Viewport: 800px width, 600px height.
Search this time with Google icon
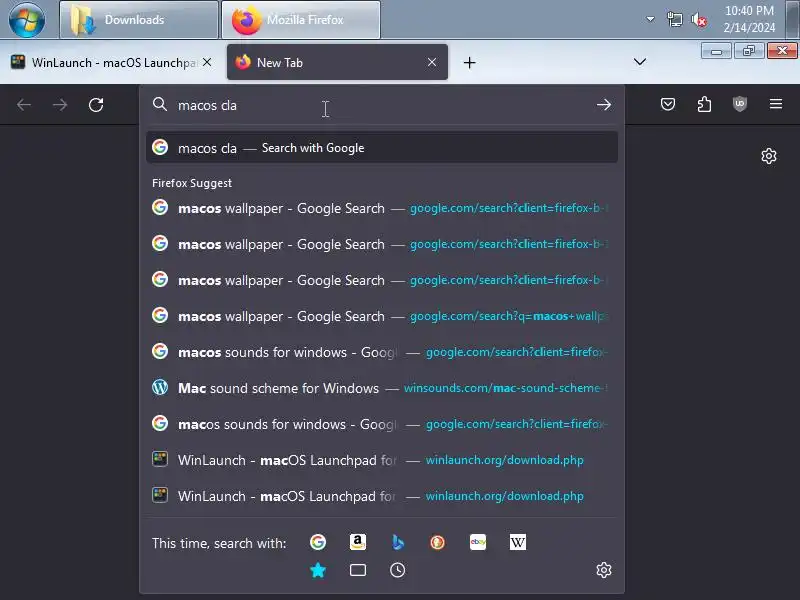318,542
